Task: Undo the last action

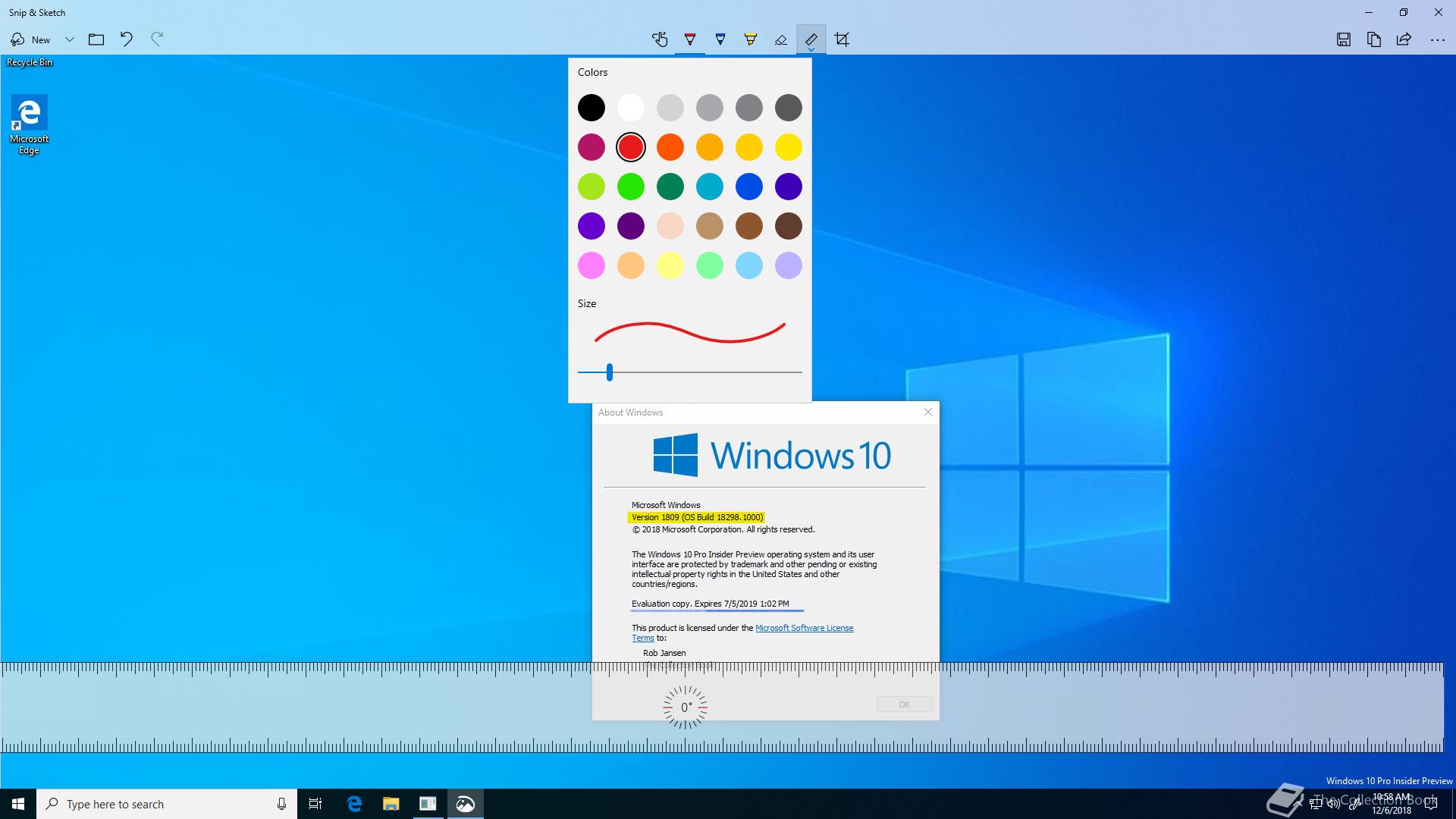Action: [127, 39]
